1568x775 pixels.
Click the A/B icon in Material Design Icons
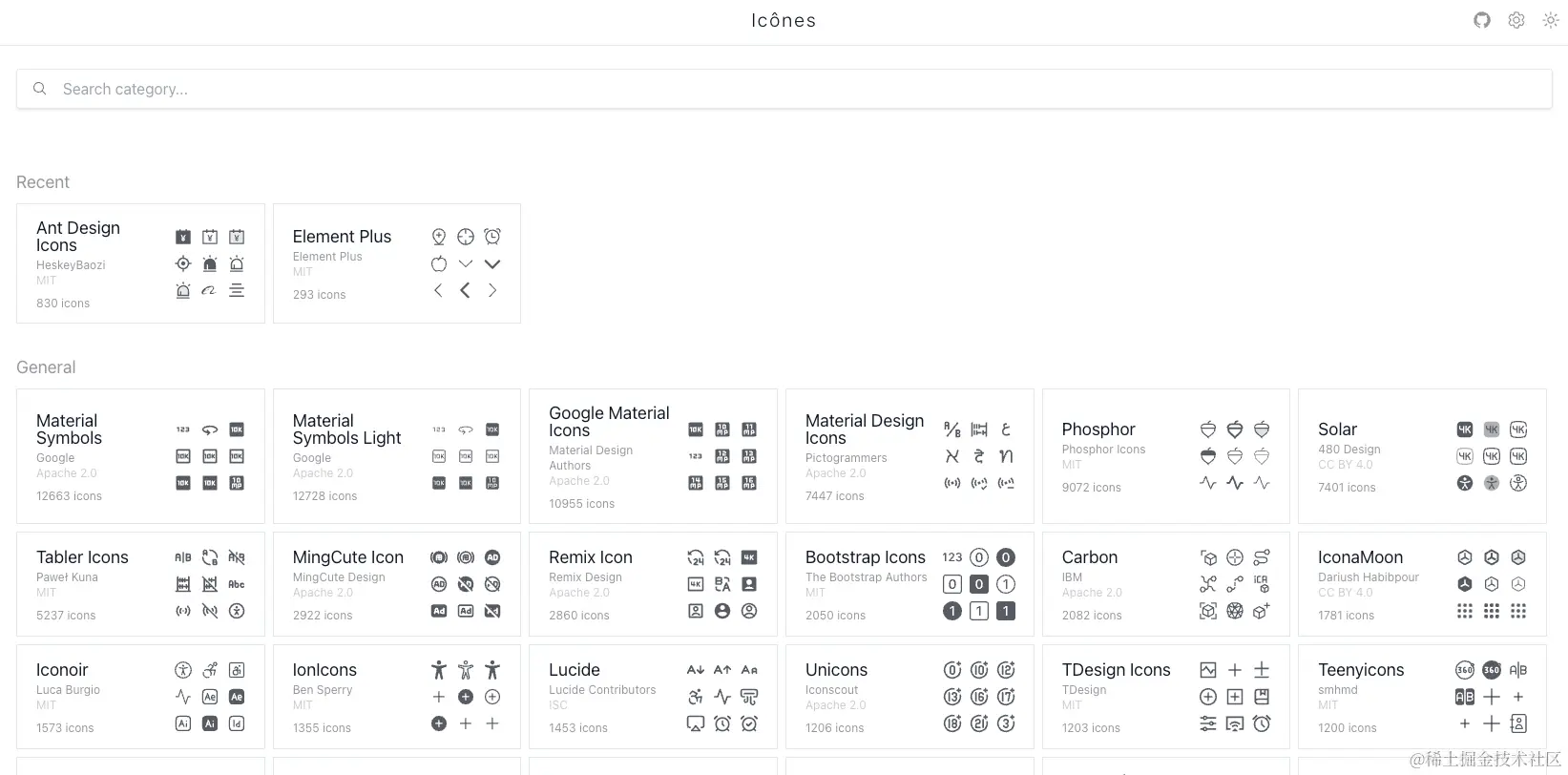(x=952, y=429)
